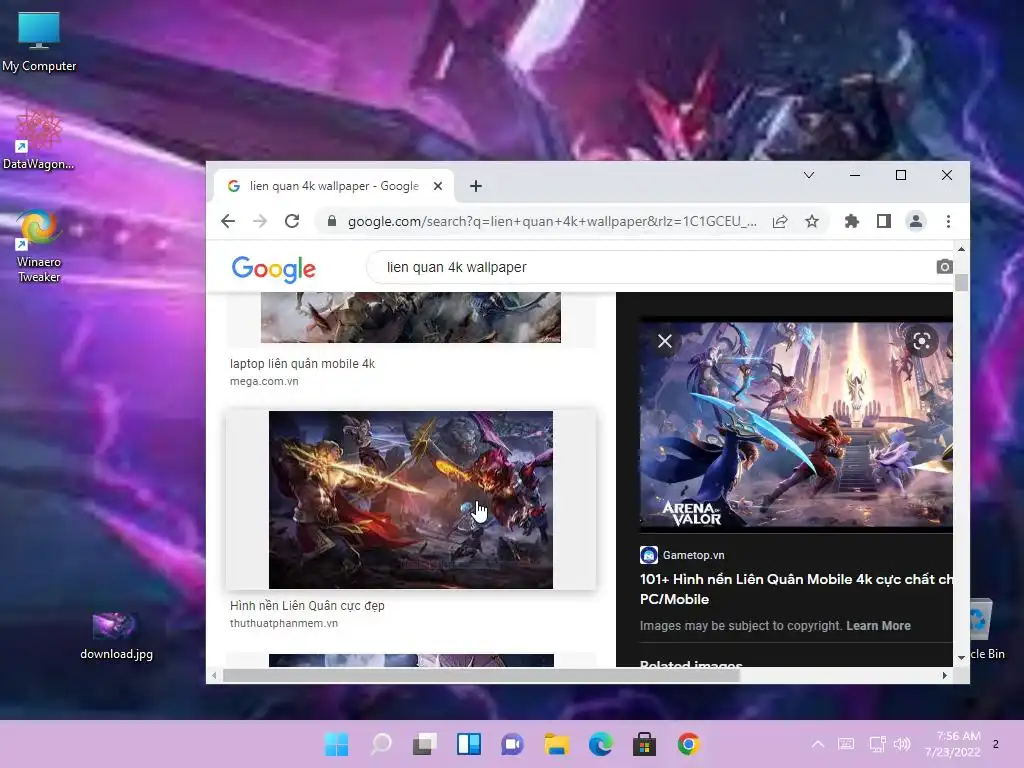Click the Learn More copyright link

[878, 626]
